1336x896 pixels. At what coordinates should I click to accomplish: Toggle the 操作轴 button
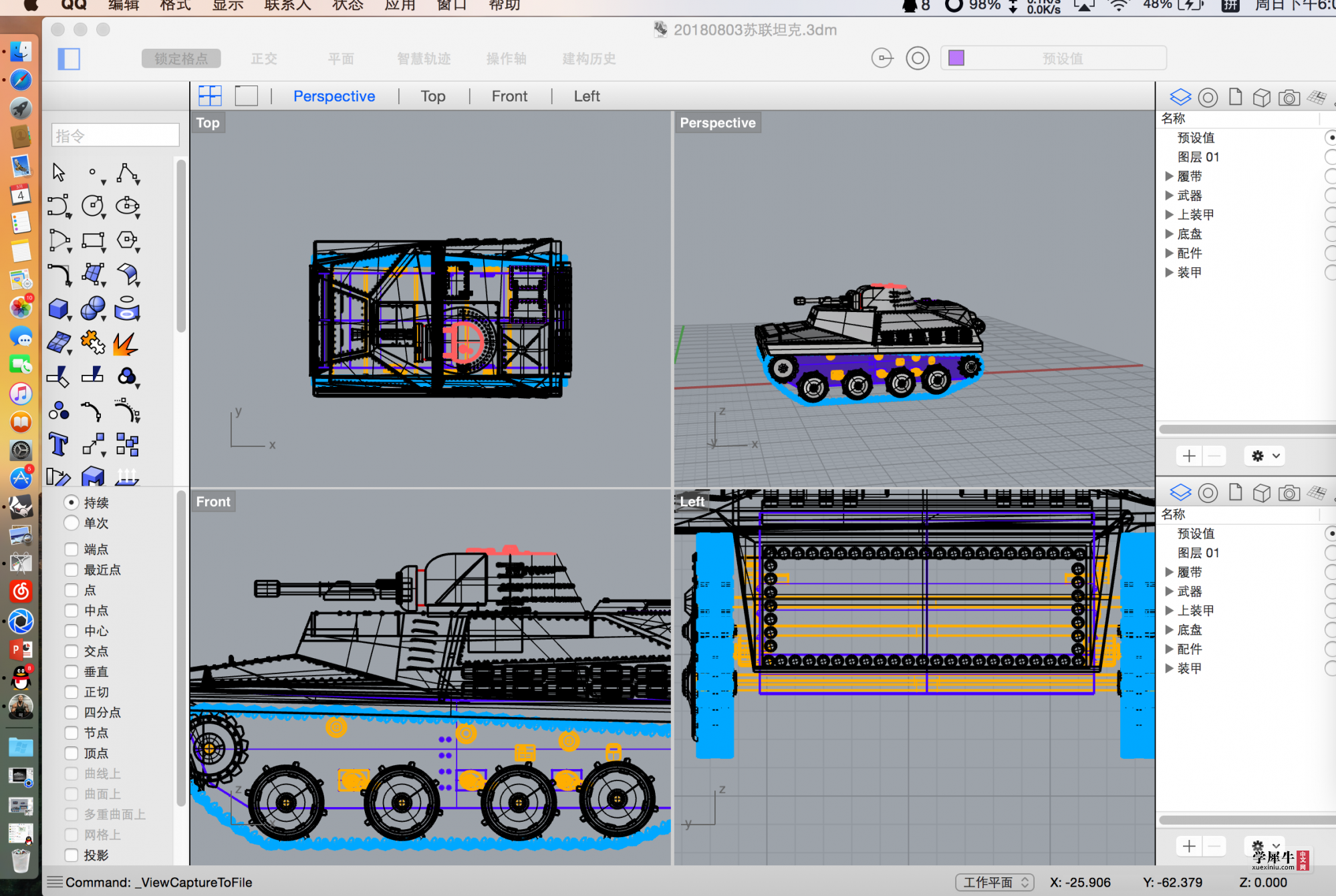[x=506, y=59]
